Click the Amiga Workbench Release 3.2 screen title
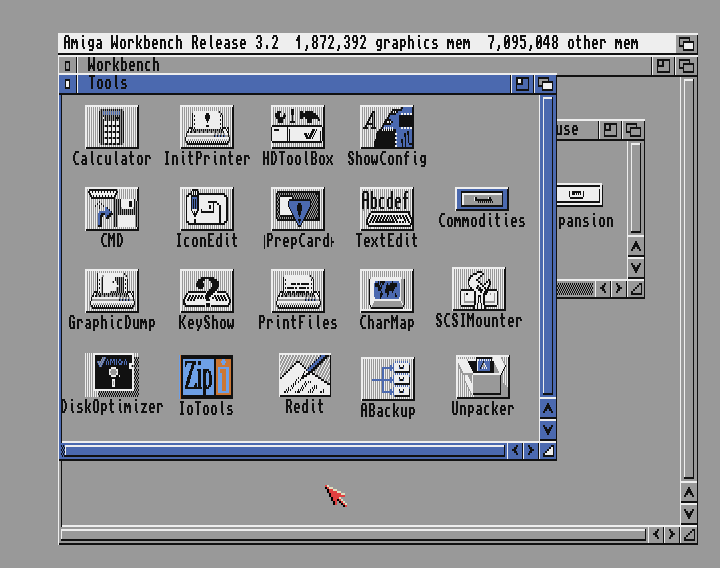 [x=171, y=43]
